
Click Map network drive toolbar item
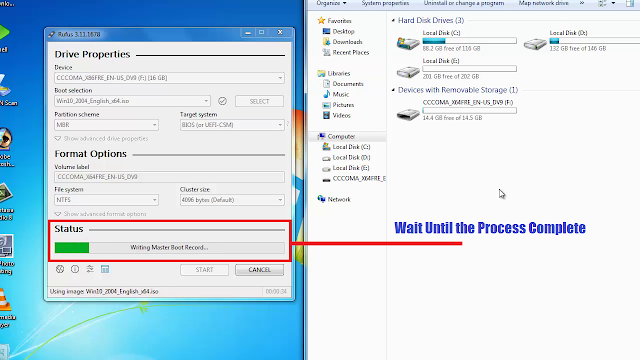(x=543, y=3)
